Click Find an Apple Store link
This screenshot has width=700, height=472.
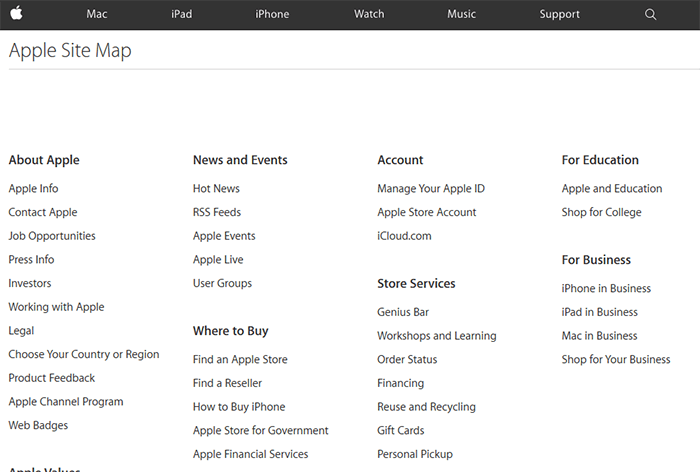click(240, 360)
